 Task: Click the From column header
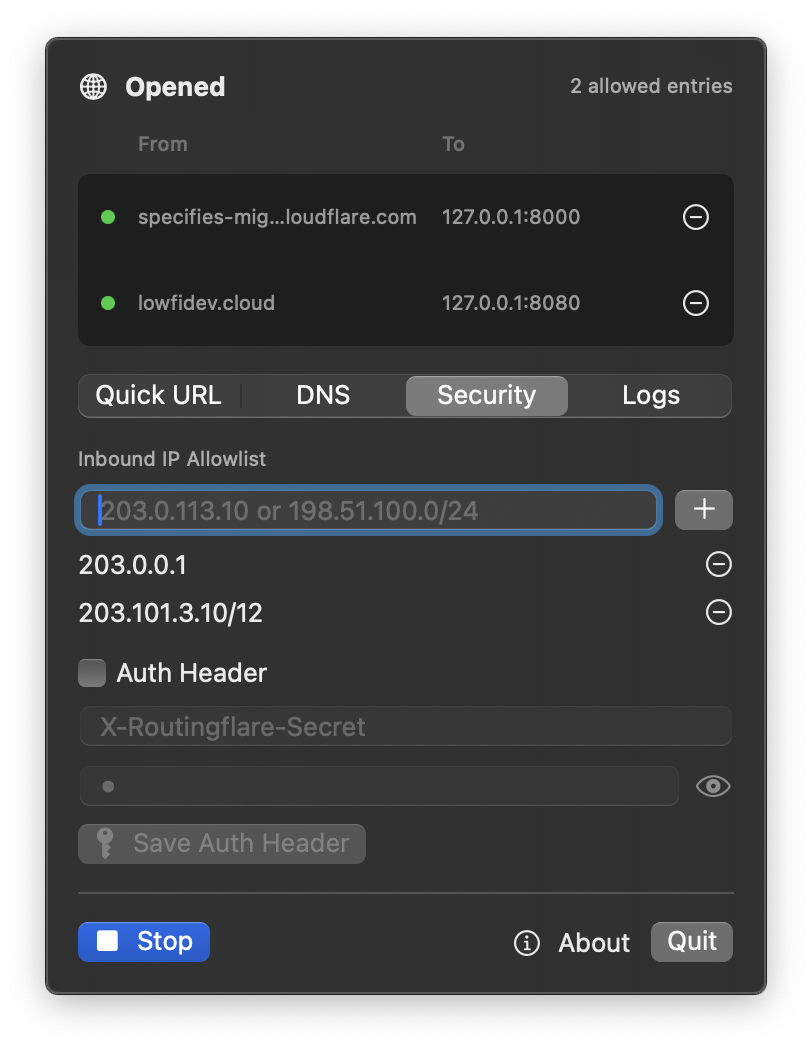(162, 144)
